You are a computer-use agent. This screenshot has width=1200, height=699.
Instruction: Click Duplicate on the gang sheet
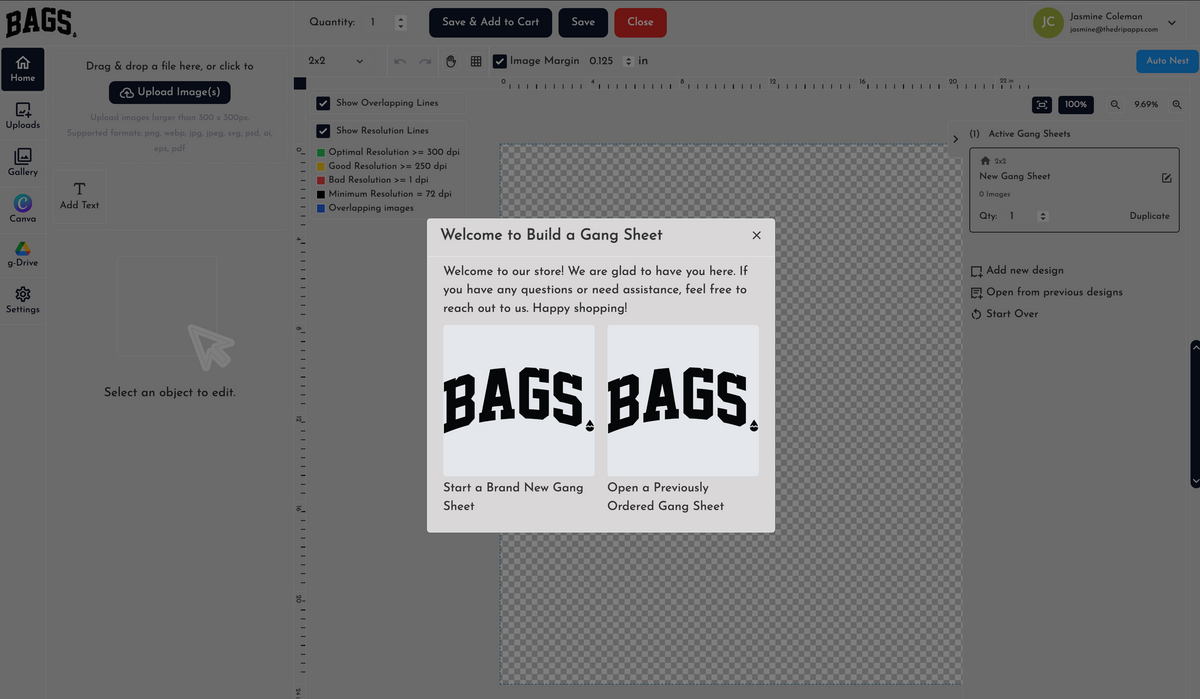(x=1150, y=216)
